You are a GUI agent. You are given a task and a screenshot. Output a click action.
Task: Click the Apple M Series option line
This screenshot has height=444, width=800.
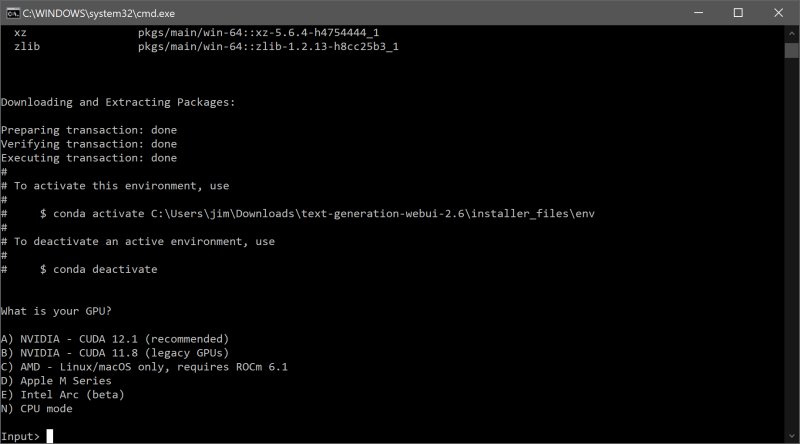click(56, 381)
